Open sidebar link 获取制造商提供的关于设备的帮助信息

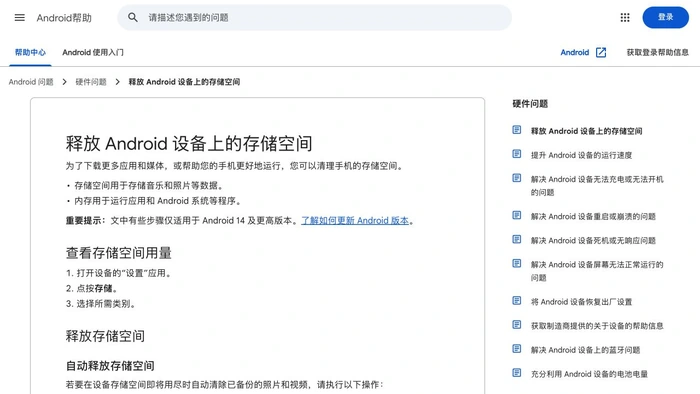click(x=597, y=326)
